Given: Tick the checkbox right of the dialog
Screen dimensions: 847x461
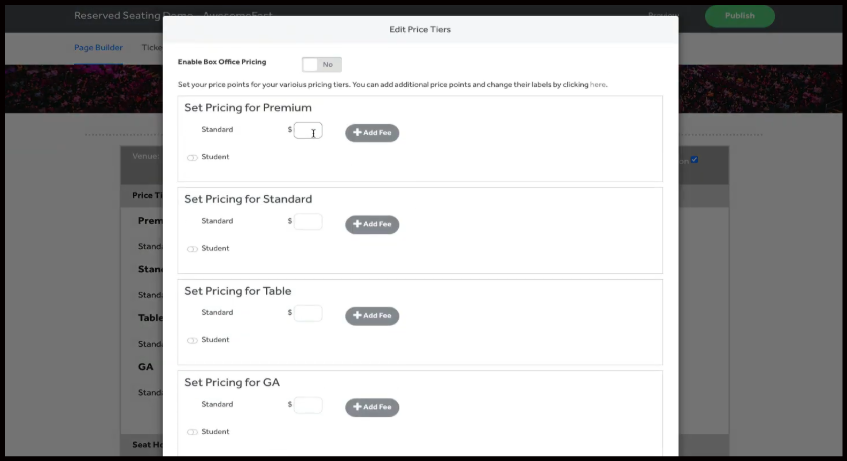Looking at the screenshot, I should tap(694, 159).
